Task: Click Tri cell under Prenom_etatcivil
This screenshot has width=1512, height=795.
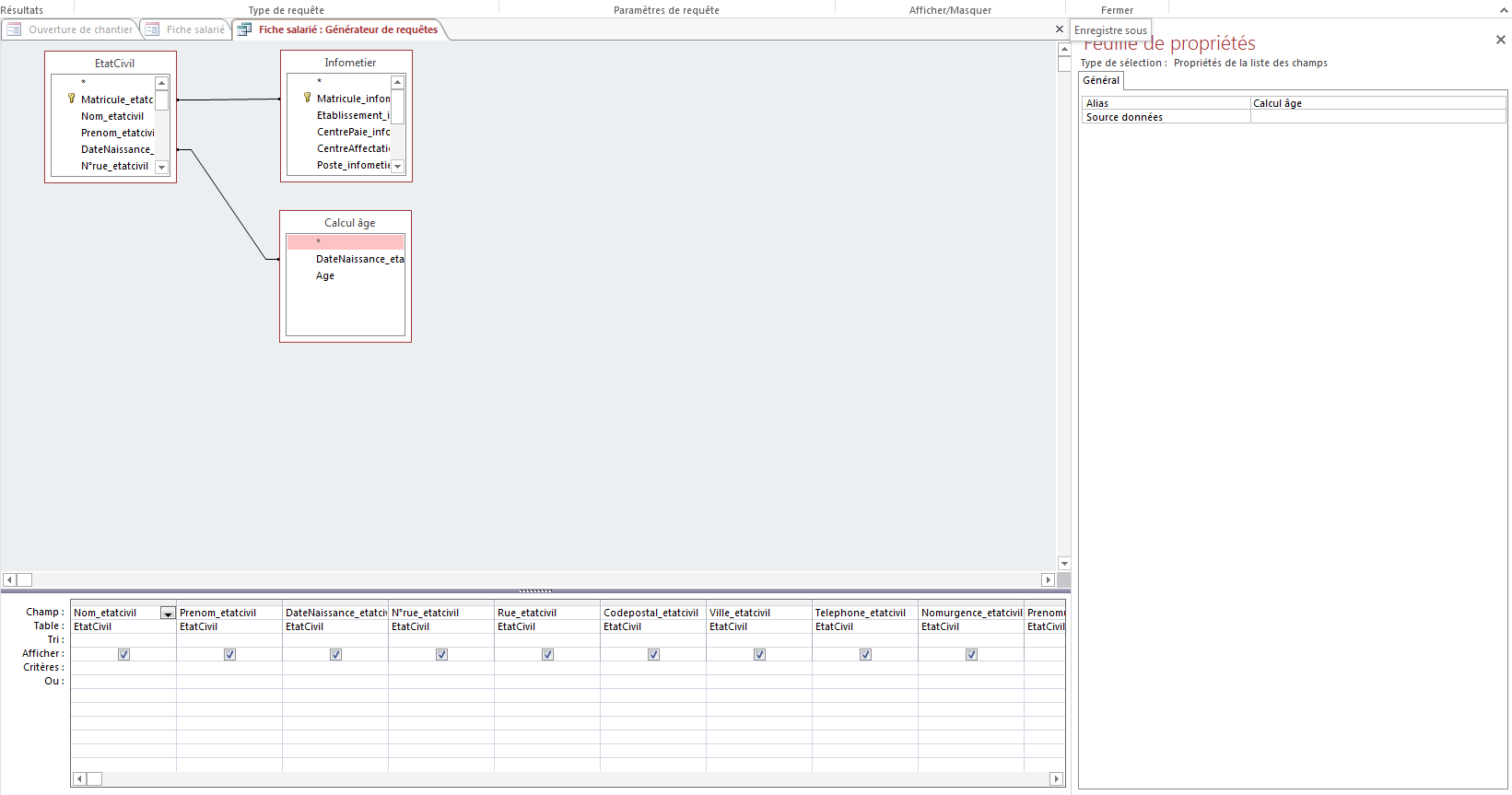Action: point(229,640)
